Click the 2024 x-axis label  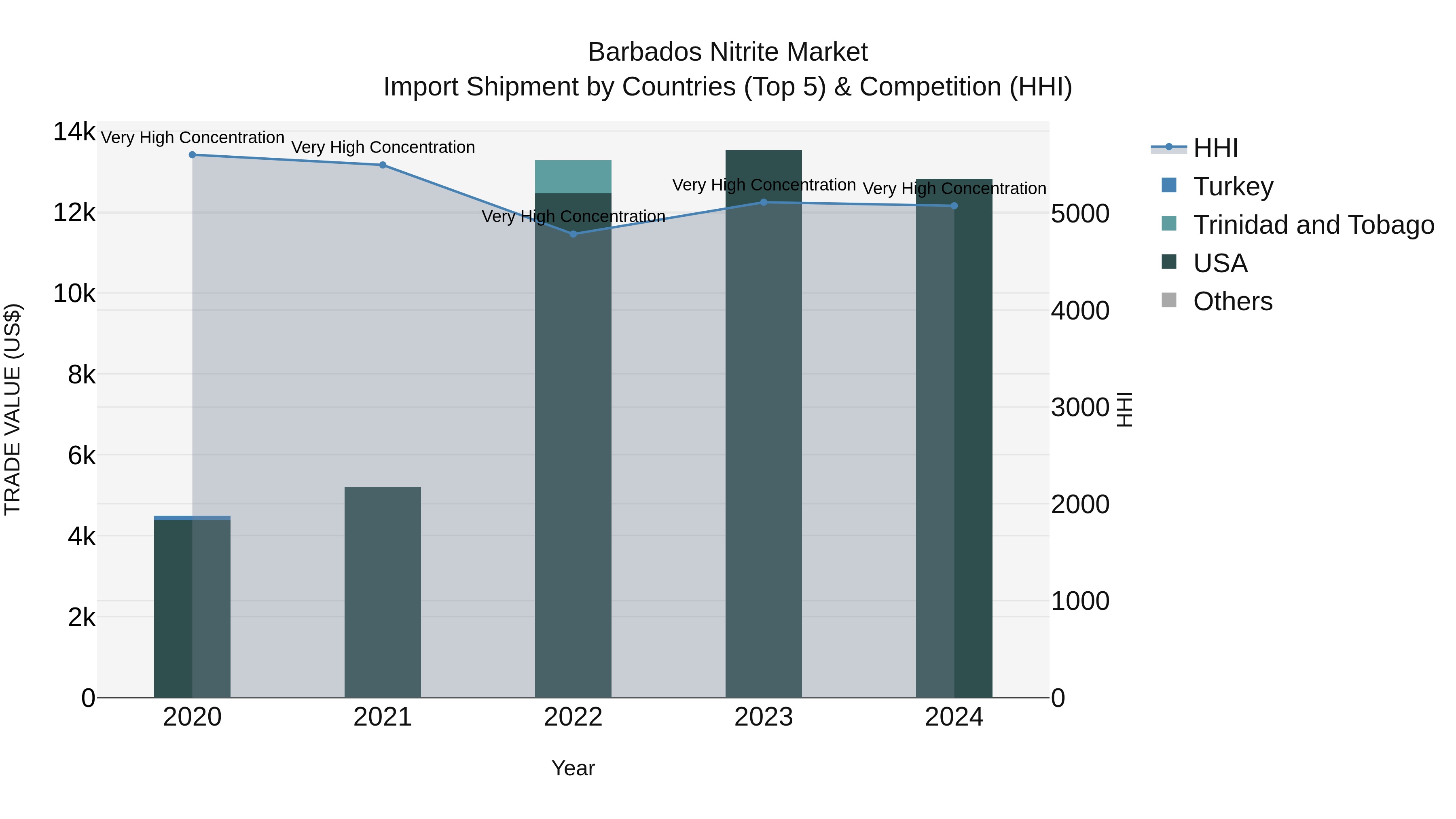click(x=954, y=717)
